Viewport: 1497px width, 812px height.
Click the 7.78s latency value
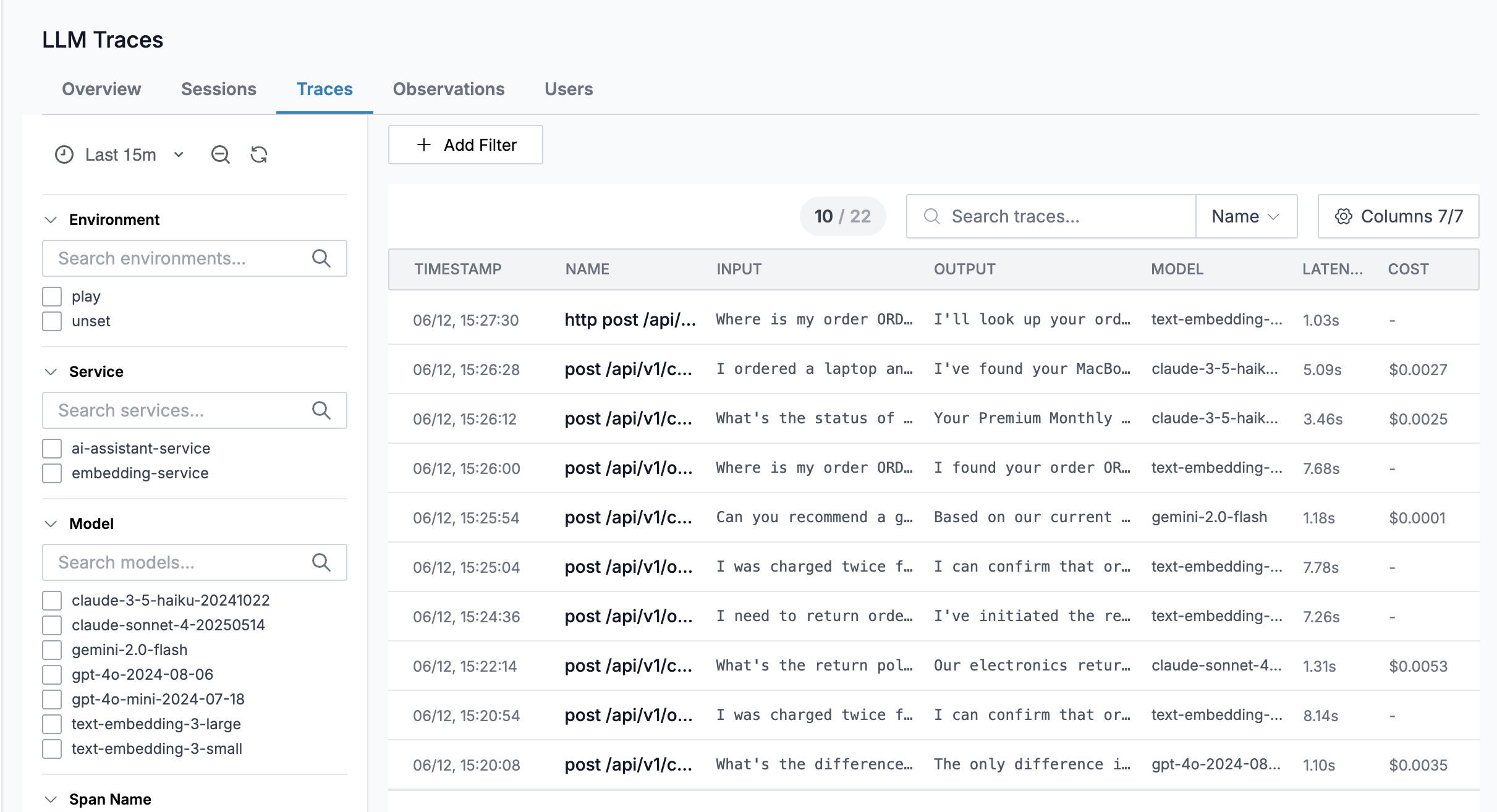coord(1321,567)
